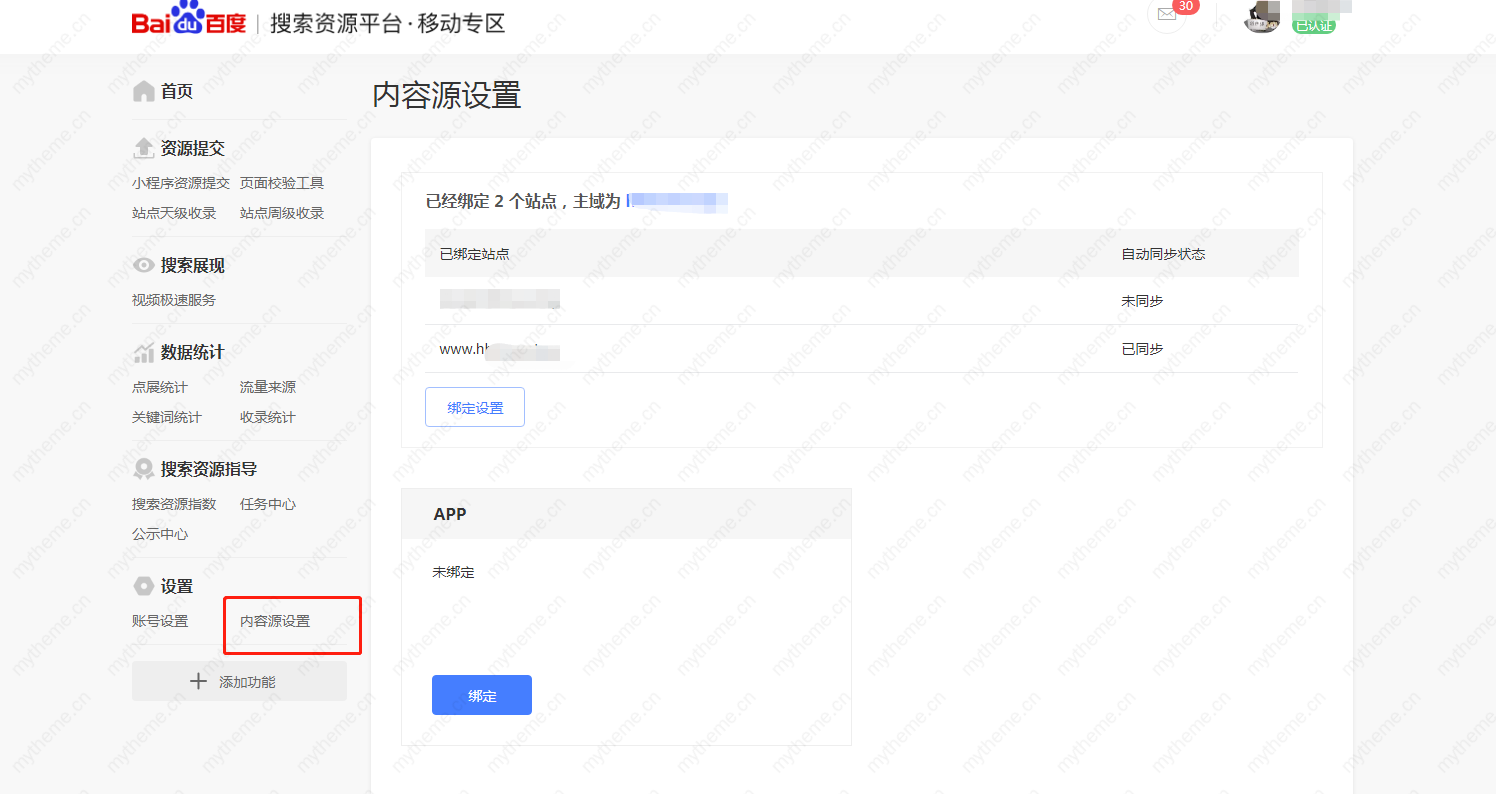Click the 首页 home icon
Screen dimensions: 1496x794
pyautogui.click(x=143, y=91)
